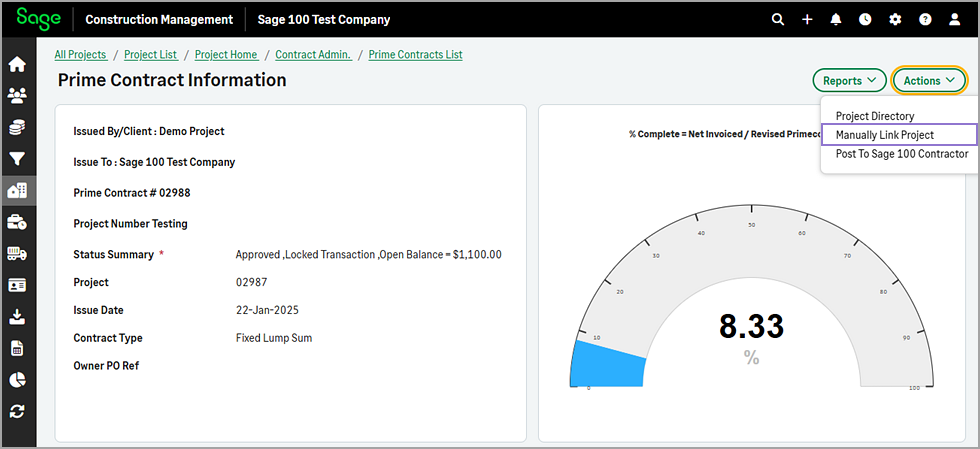Open the user profile icon
The height and width of the screenshot is (449, 980).
[954, 19]
